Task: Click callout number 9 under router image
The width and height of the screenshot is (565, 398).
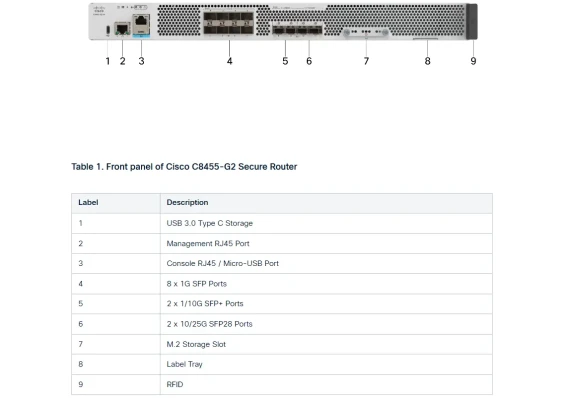Action: coord(473,61)
